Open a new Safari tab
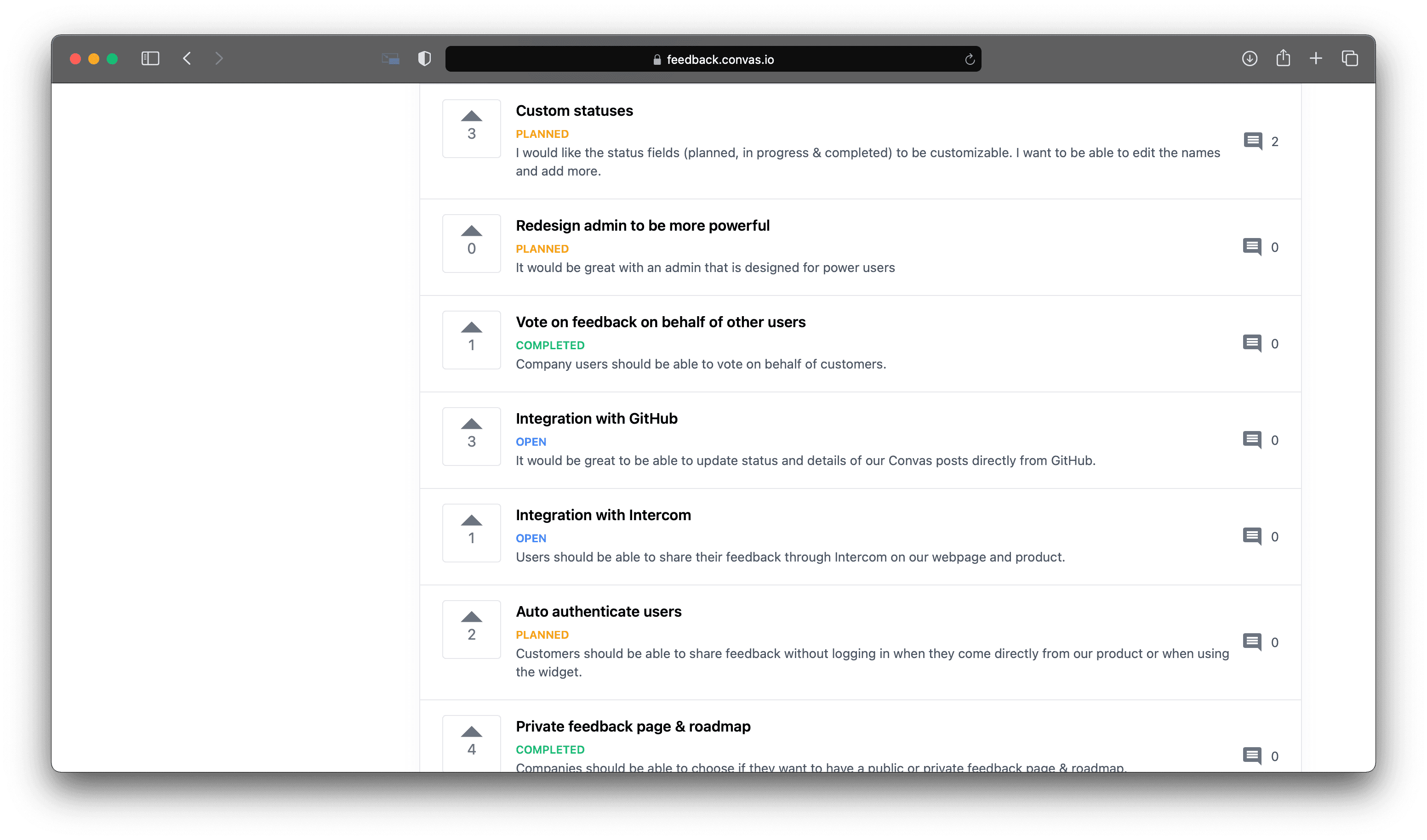The height and width of the screenshot is (840, 1427). coord(1315,58)
